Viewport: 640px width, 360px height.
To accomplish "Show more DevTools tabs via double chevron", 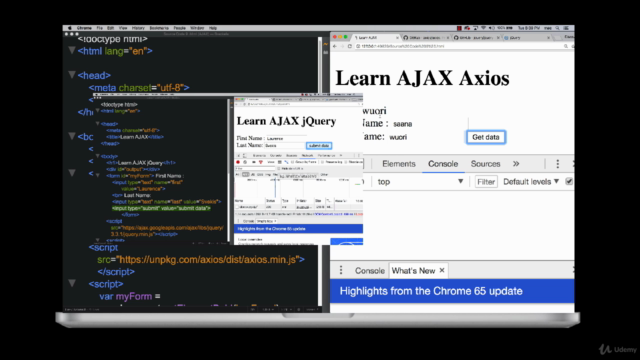I will coord(516,164).
